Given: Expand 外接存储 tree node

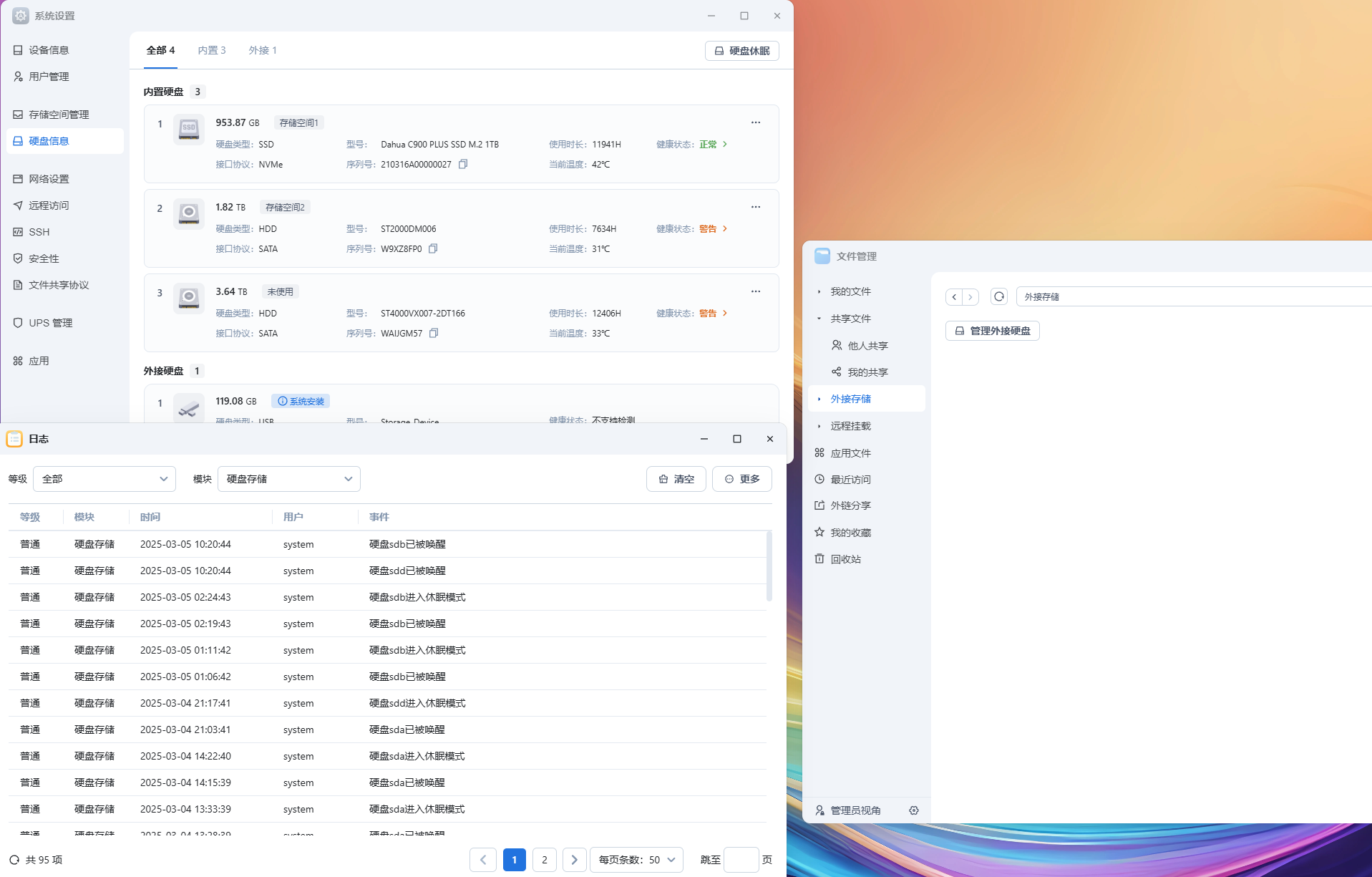Looking at the screenshot, I should [819, 399].
